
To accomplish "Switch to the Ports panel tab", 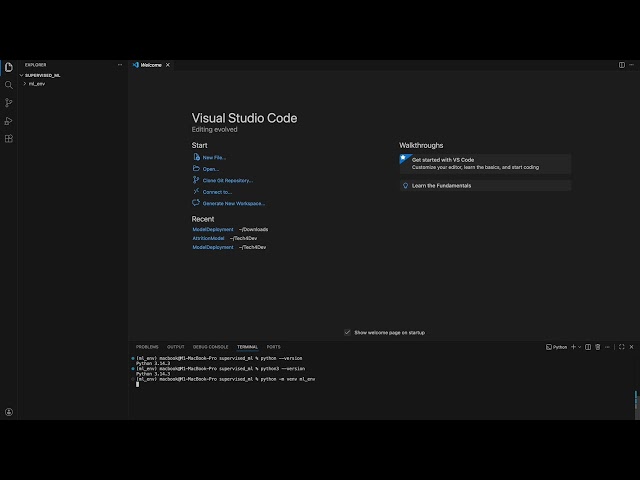I will (273, 347).
